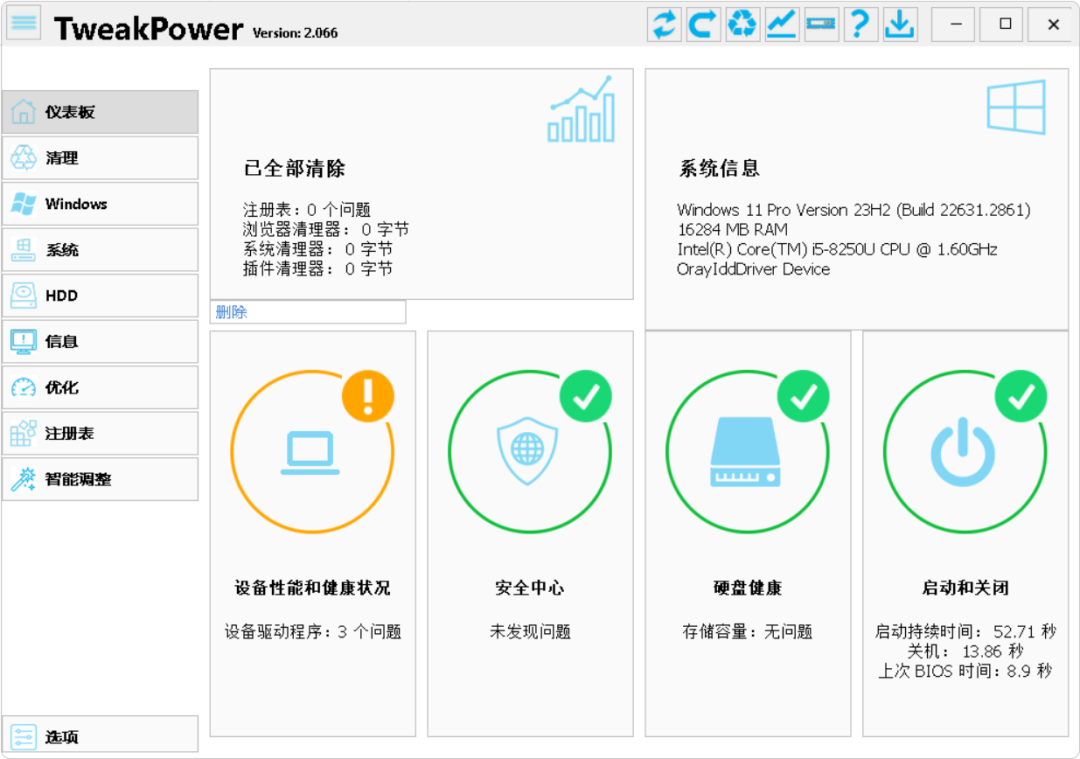Open the hamburger menu button
The height and width of the screenshot is (759, 1080).
tap(24, 23)
